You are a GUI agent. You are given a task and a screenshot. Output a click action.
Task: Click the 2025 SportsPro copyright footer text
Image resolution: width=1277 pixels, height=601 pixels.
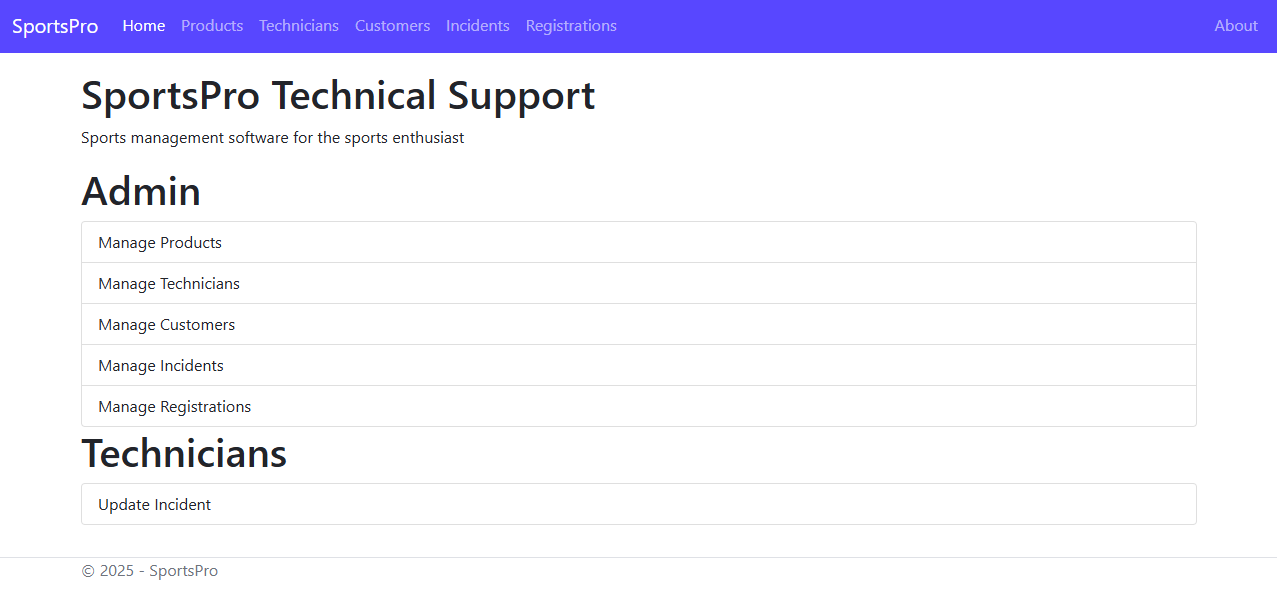tap(150, 571)
